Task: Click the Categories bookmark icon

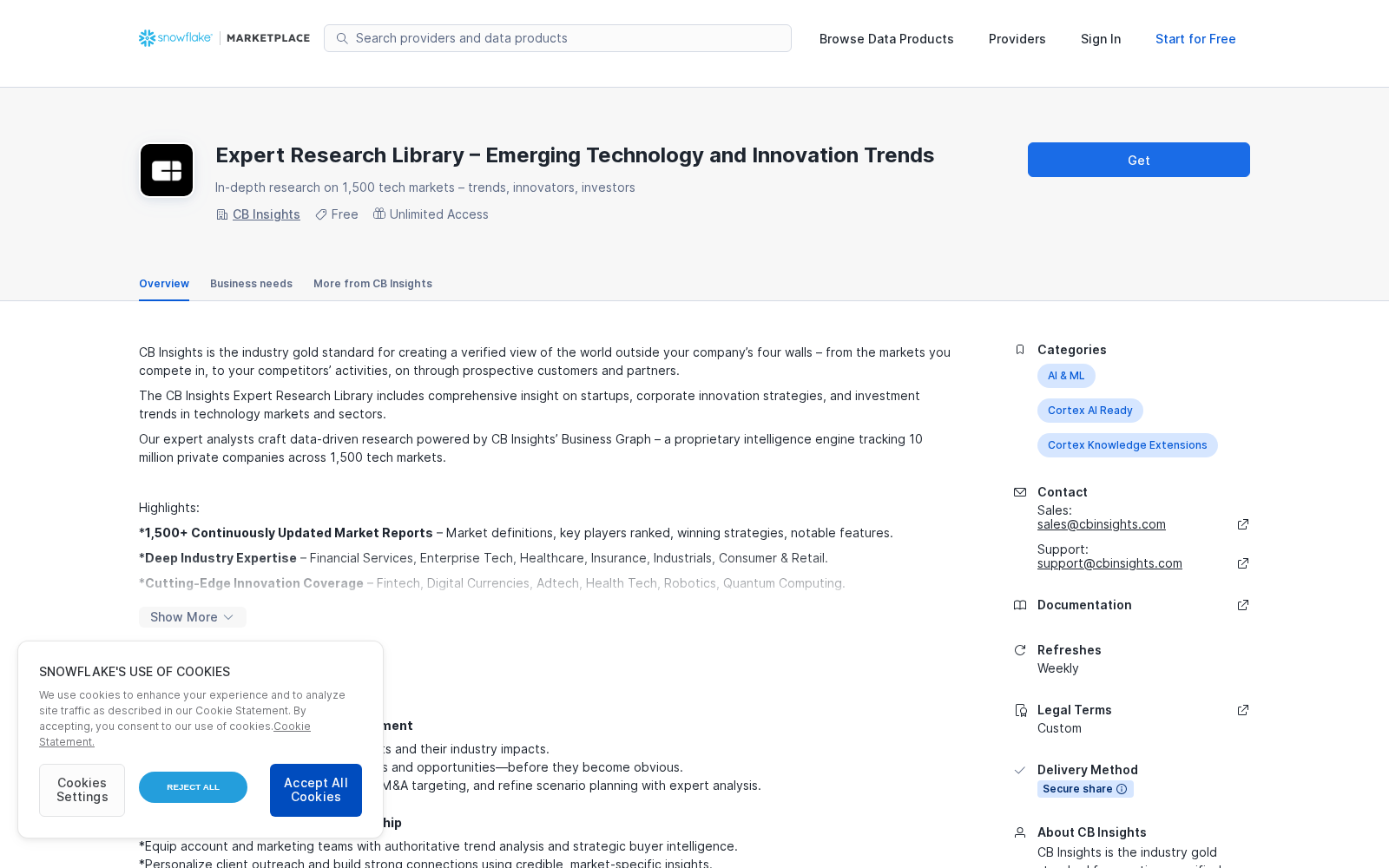Action: coord(1020,350)
